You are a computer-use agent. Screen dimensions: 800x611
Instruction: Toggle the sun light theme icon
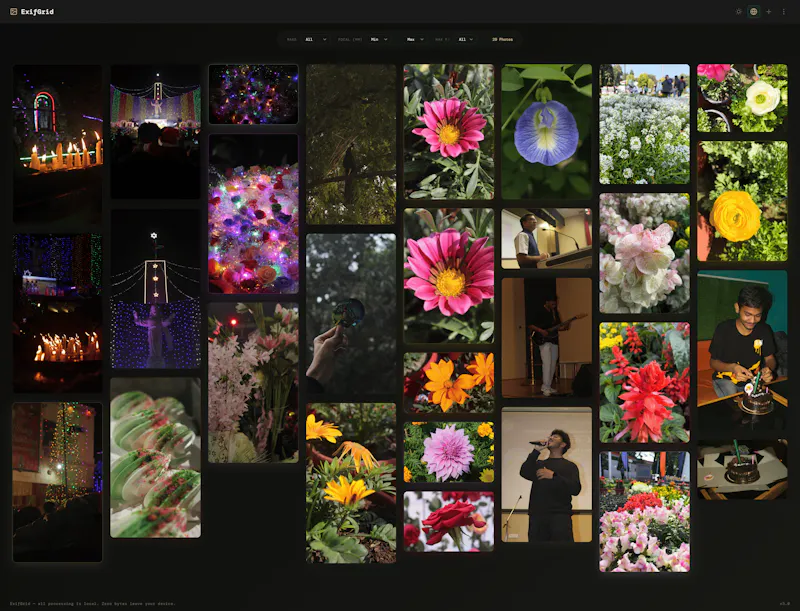point(738,12)
